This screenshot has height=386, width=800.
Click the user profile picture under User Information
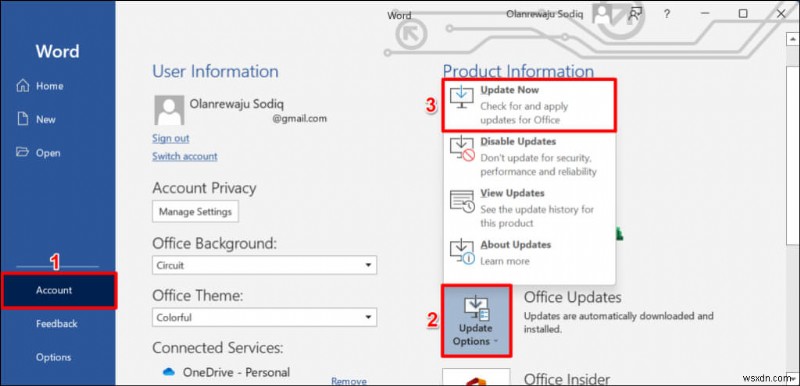169,111
